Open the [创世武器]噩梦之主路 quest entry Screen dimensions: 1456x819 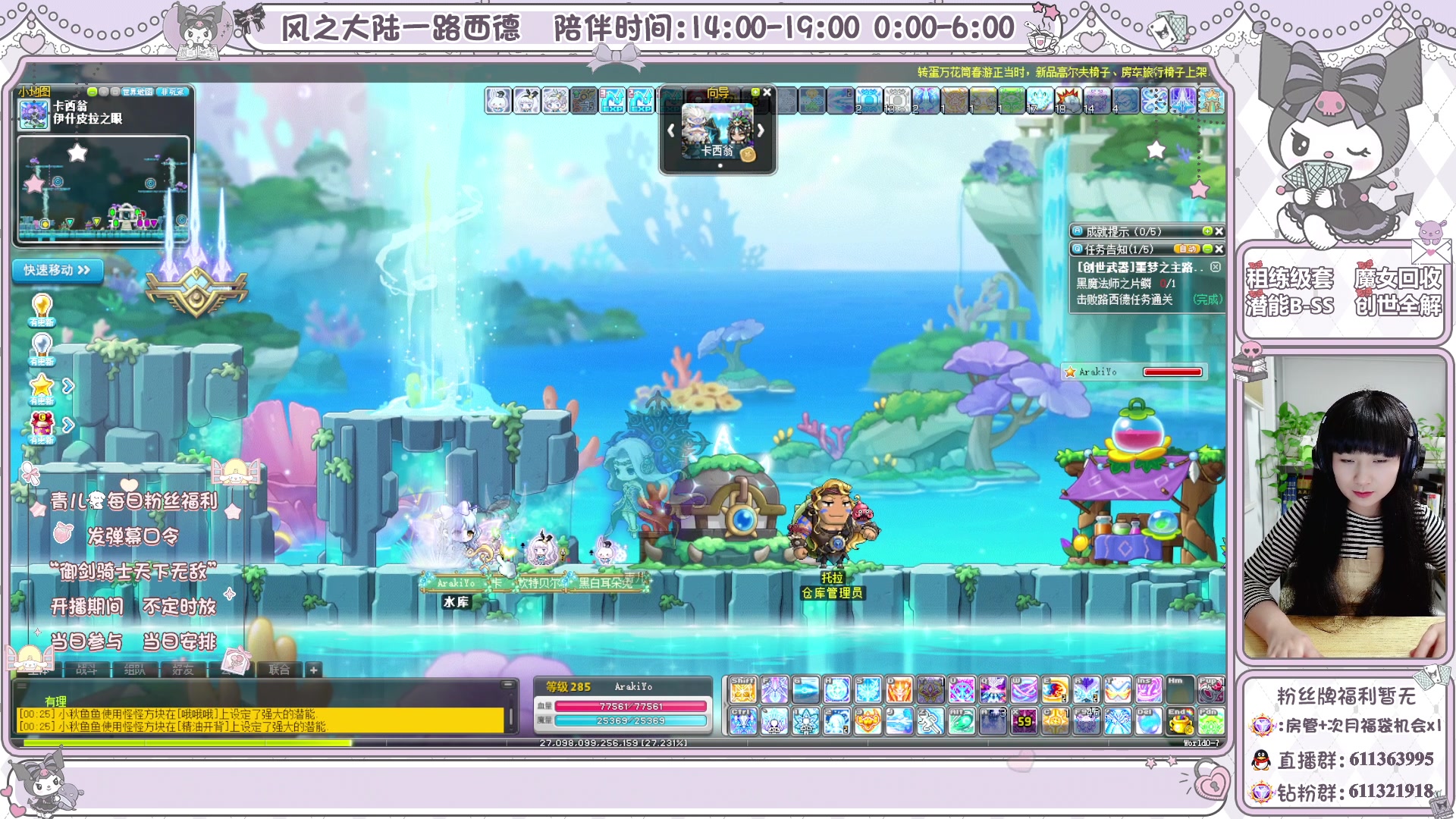click(x=1141, y=267)
